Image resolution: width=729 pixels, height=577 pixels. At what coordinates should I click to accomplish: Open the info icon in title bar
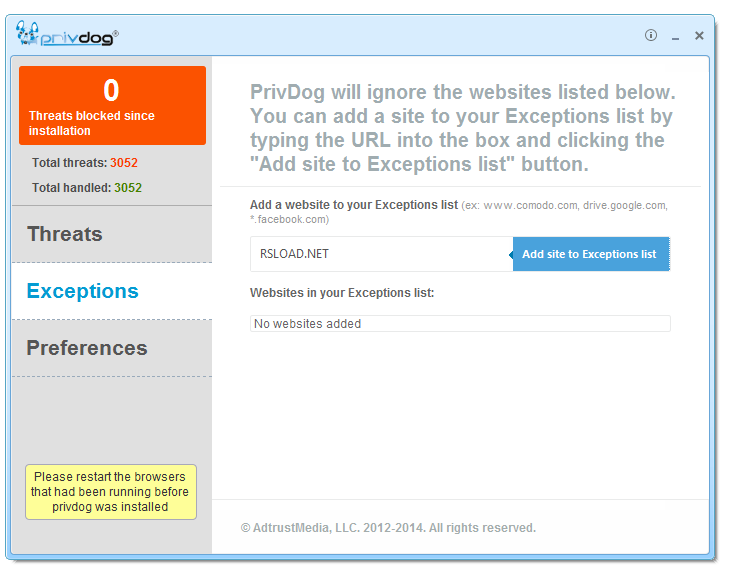tap(651, 35)
